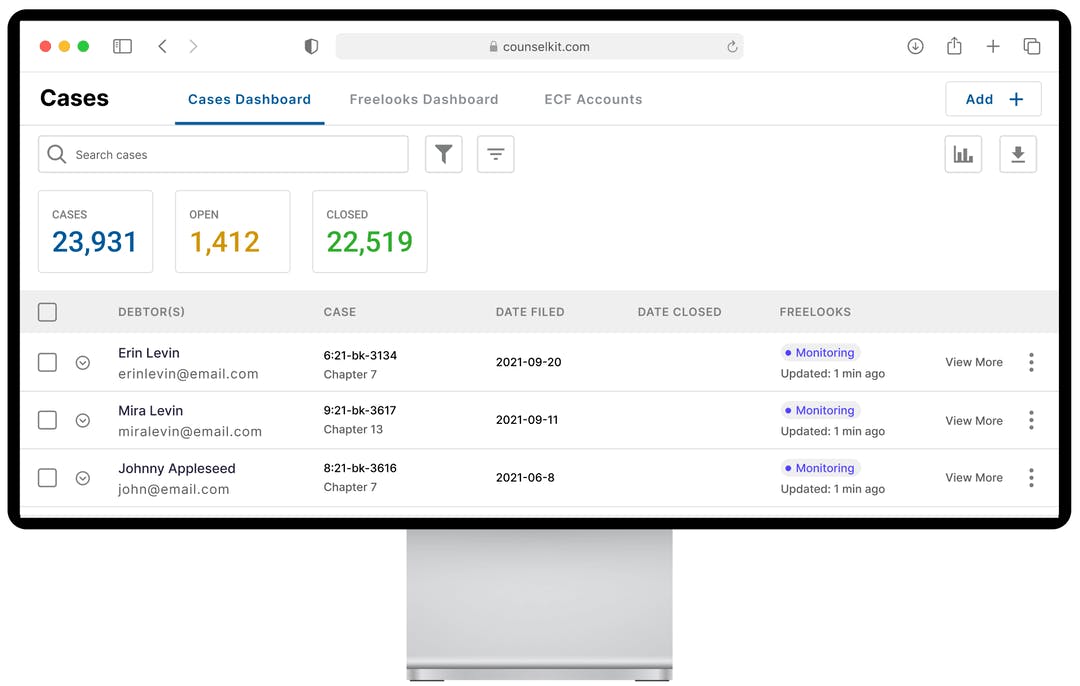Click the date 2021-06-8
Image resolution: width=1080 pixels, height=686 pixels.
click(x=525, y=477)
